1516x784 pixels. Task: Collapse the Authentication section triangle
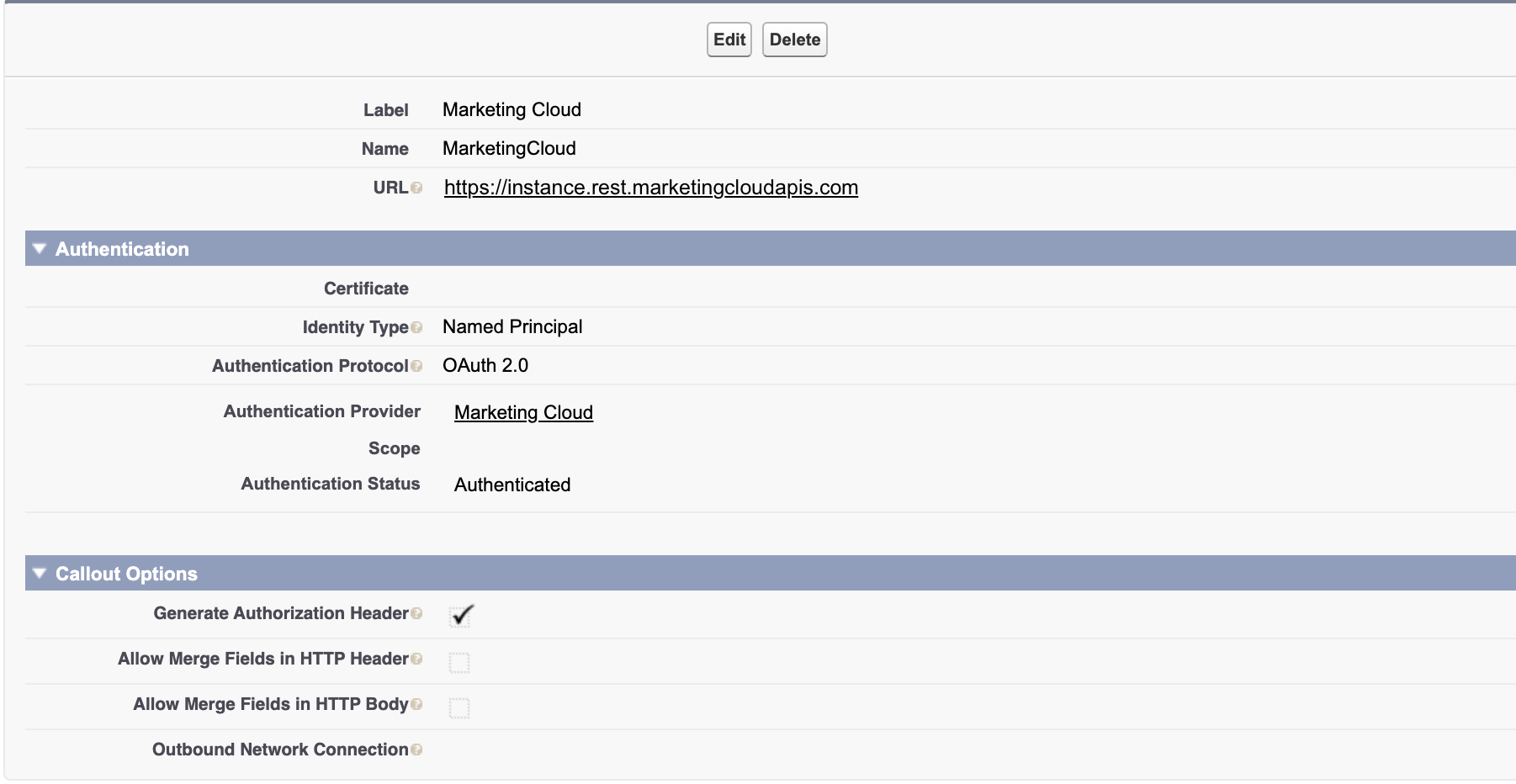[39, 249]
